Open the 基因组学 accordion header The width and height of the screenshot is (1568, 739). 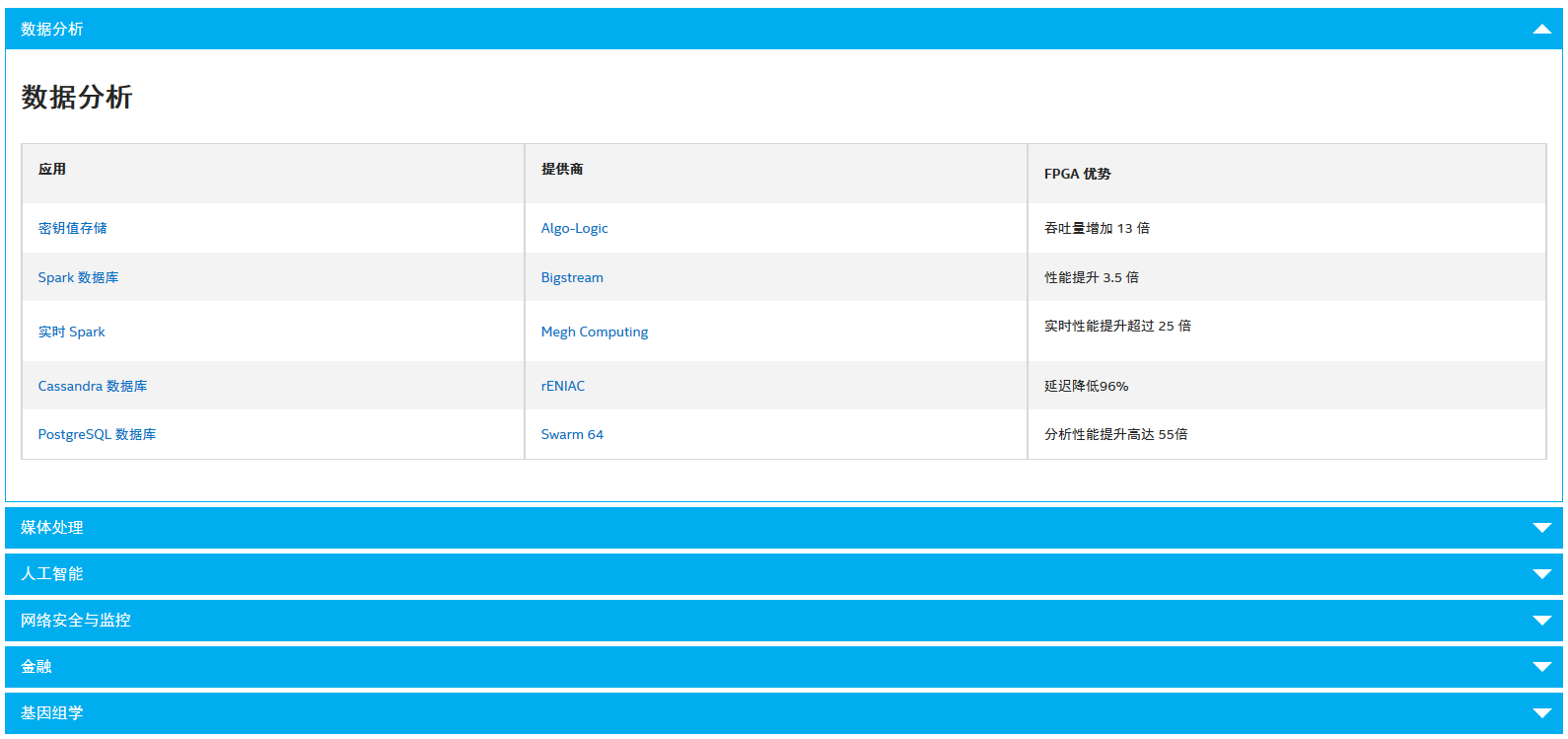tap(784, 713)
